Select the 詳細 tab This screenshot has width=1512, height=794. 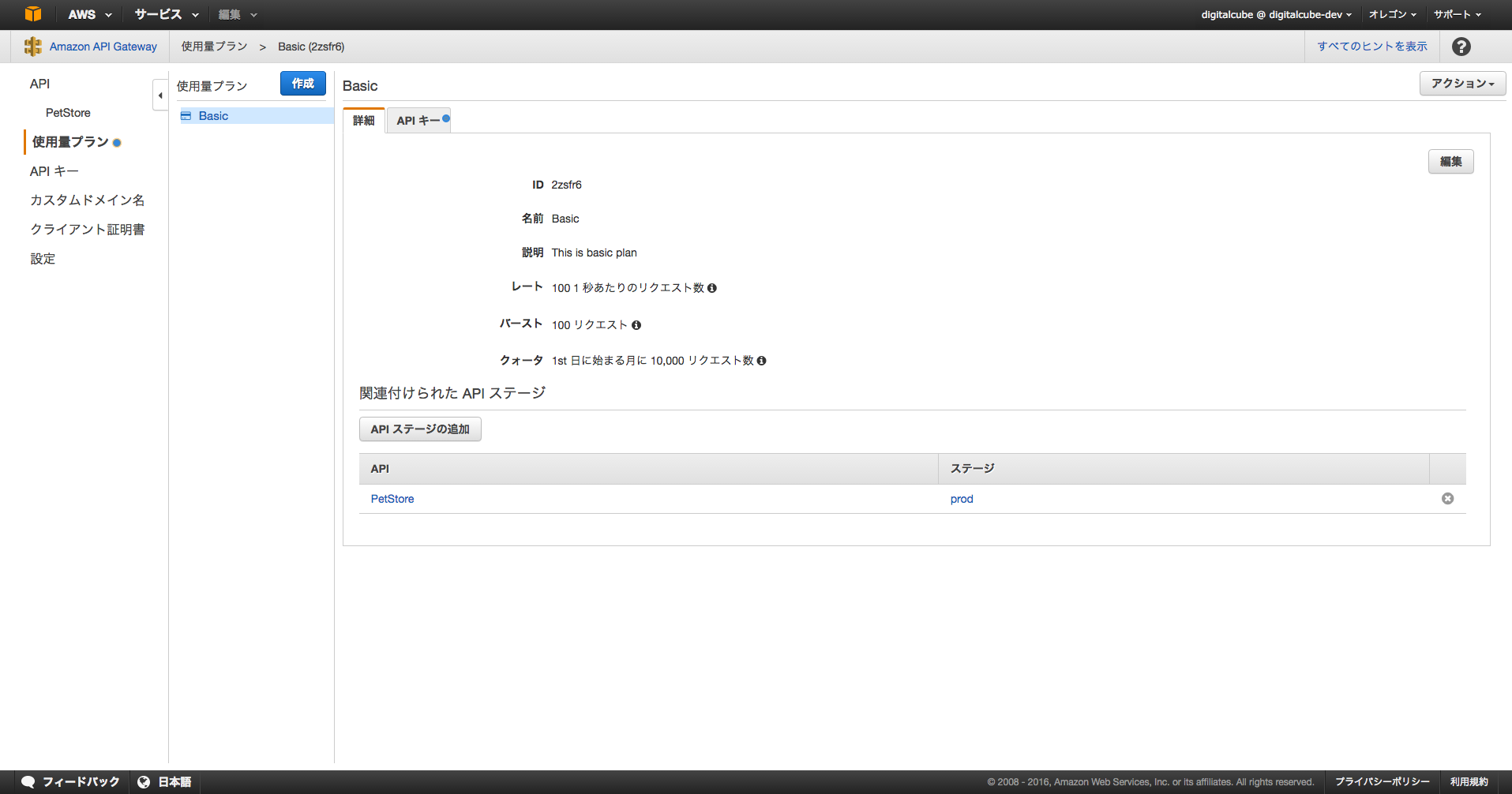coord(364,121)
